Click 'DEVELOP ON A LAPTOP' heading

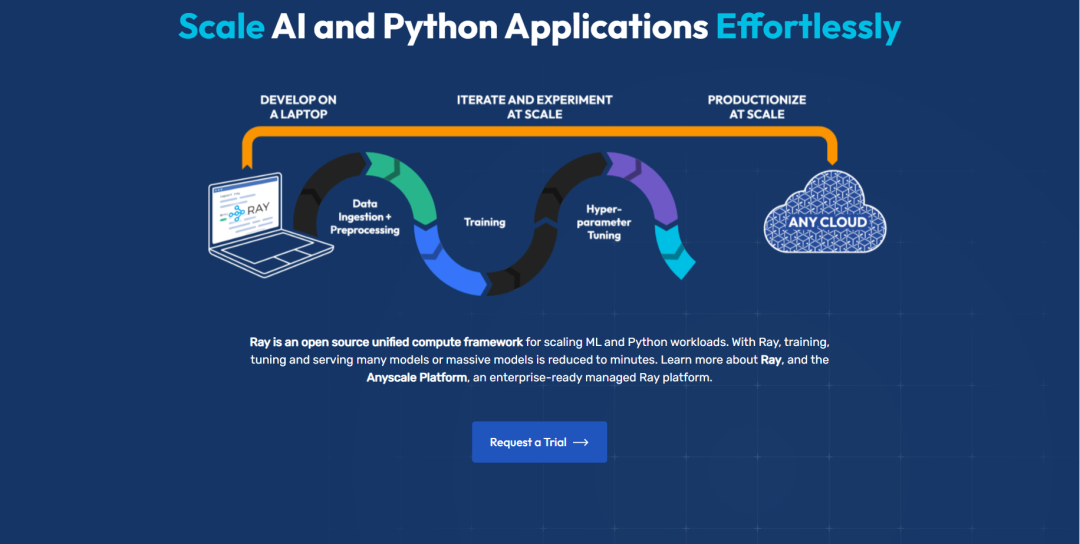pyautogui.click(x=298, y=107)
